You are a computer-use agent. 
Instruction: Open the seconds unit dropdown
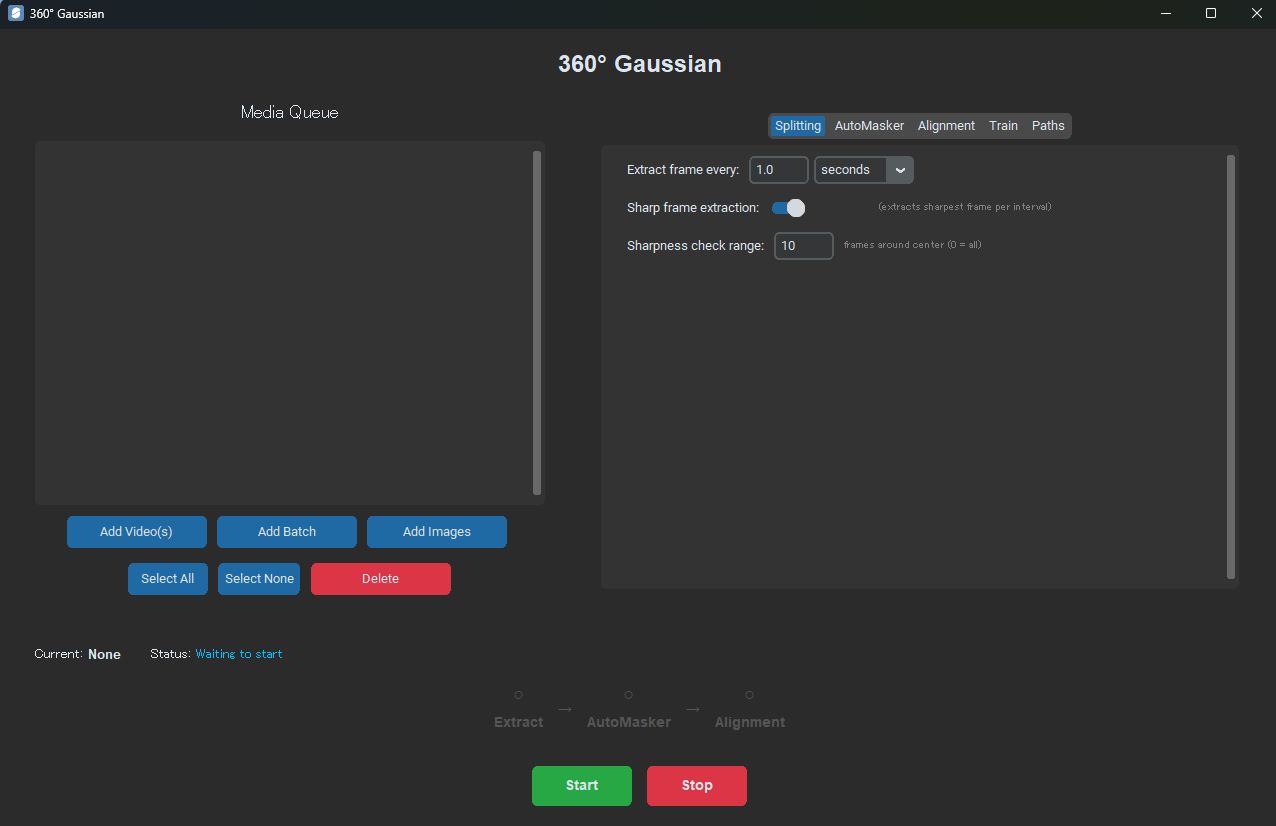click(x=855, y=169)
